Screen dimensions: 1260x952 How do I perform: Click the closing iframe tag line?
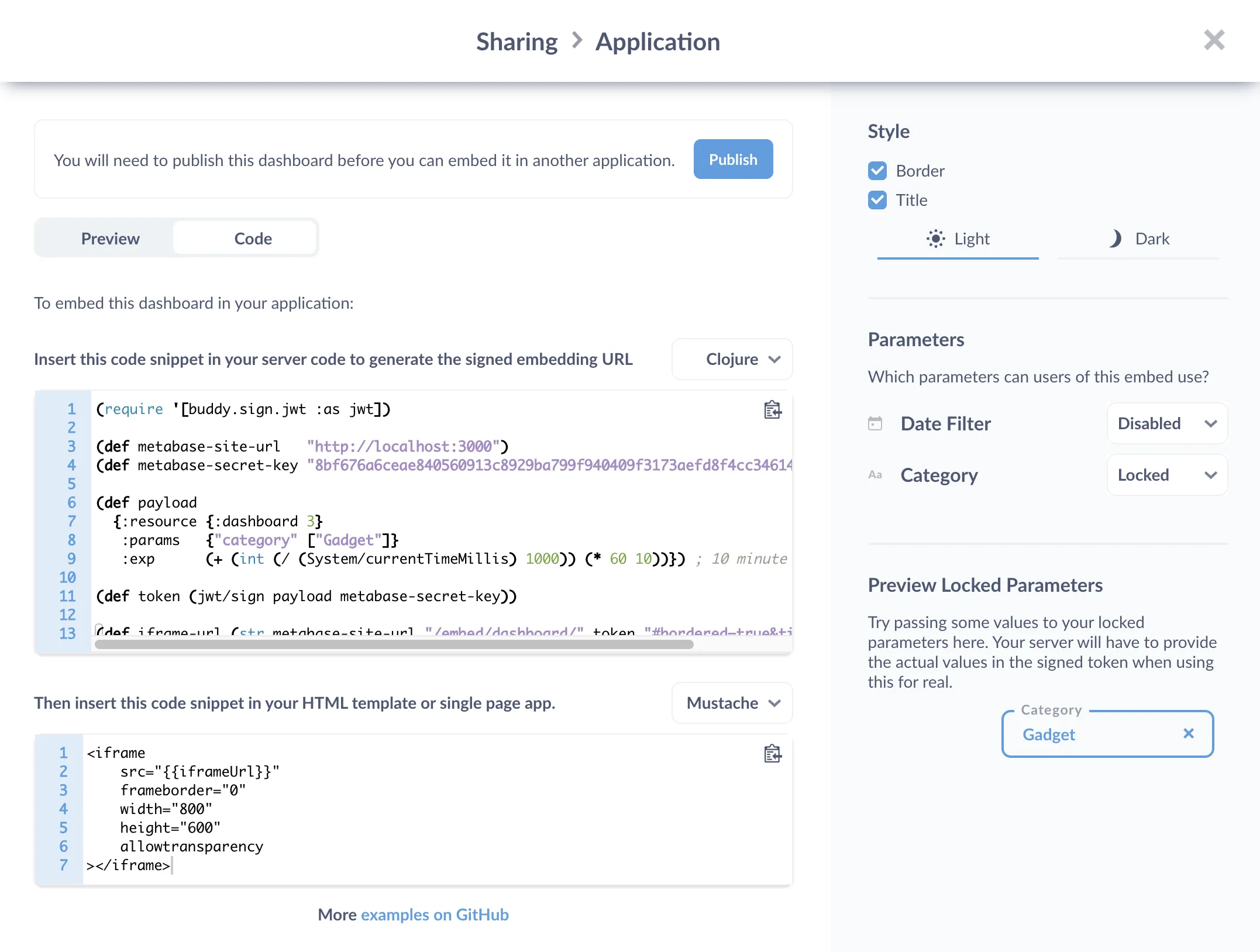pyautogui.click(x=128, y=865)
